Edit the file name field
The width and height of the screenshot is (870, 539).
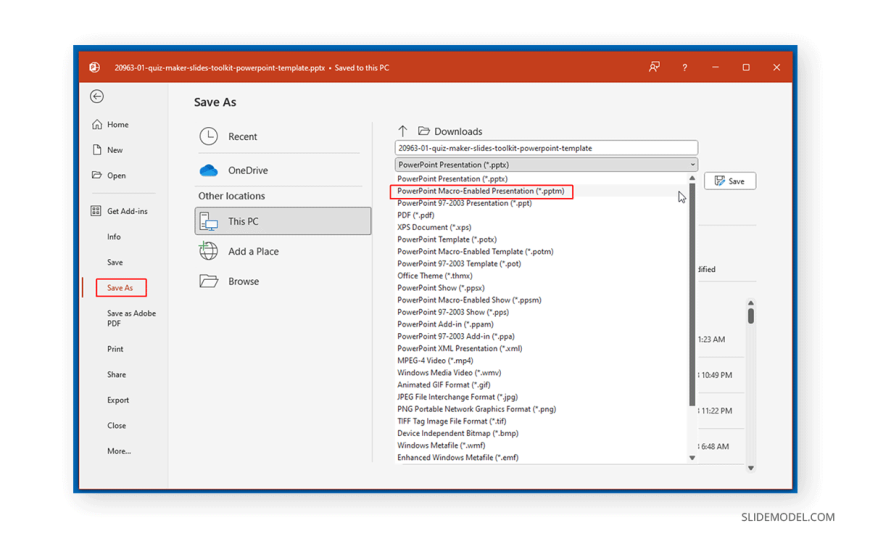[547, 148]
